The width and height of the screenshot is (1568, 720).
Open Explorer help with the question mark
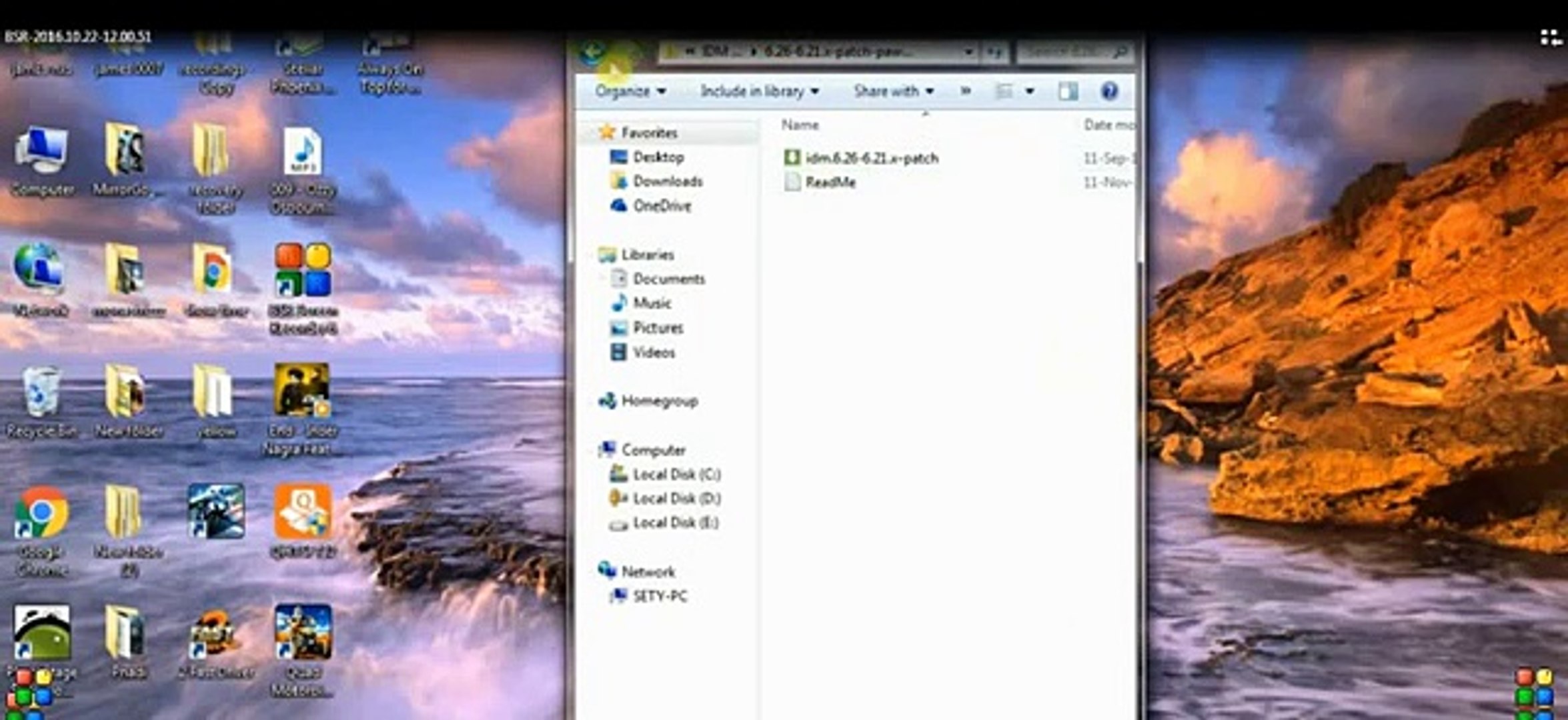pyautogui.click(x=1109, y=91)
